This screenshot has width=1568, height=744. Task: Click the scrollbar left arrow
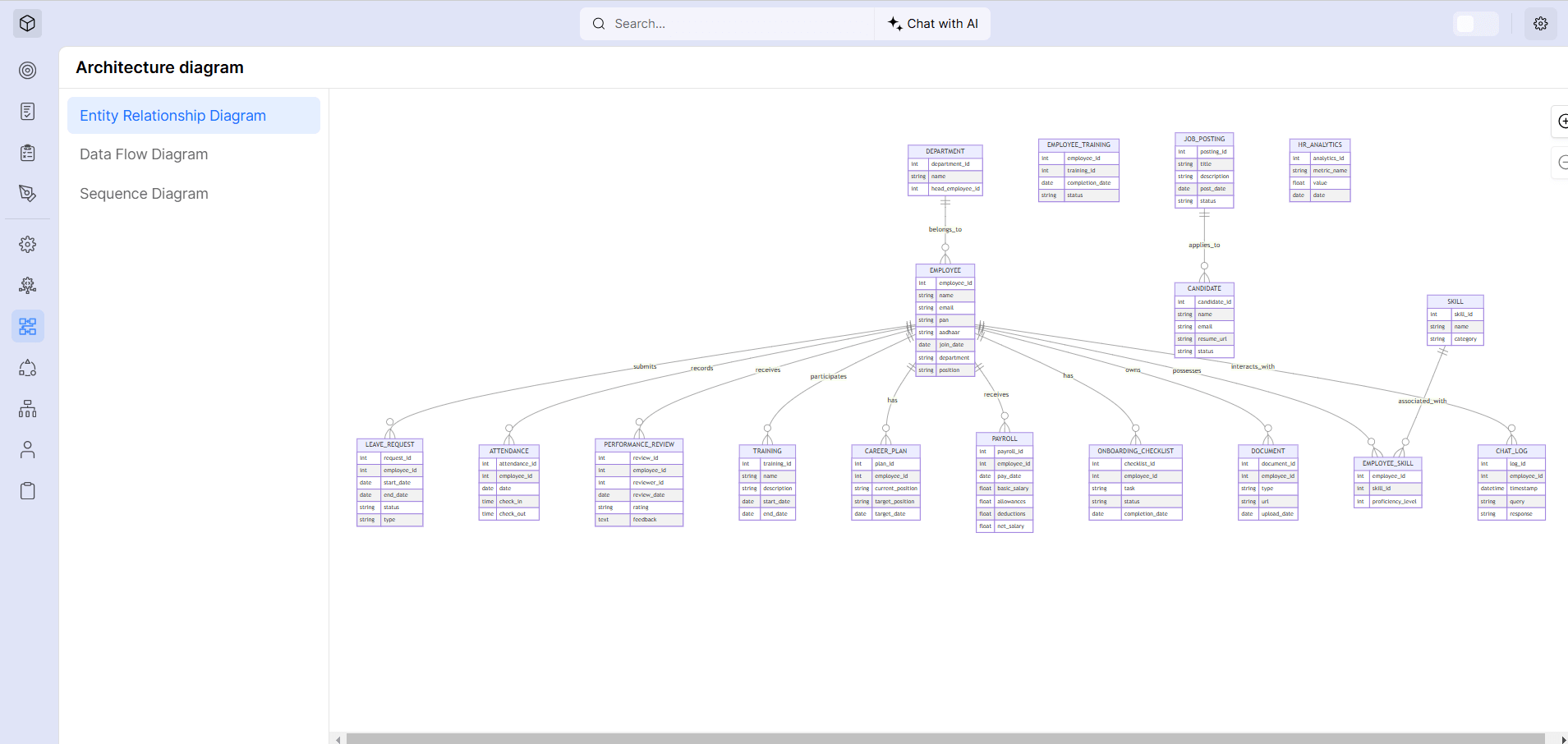coord(338,739)
